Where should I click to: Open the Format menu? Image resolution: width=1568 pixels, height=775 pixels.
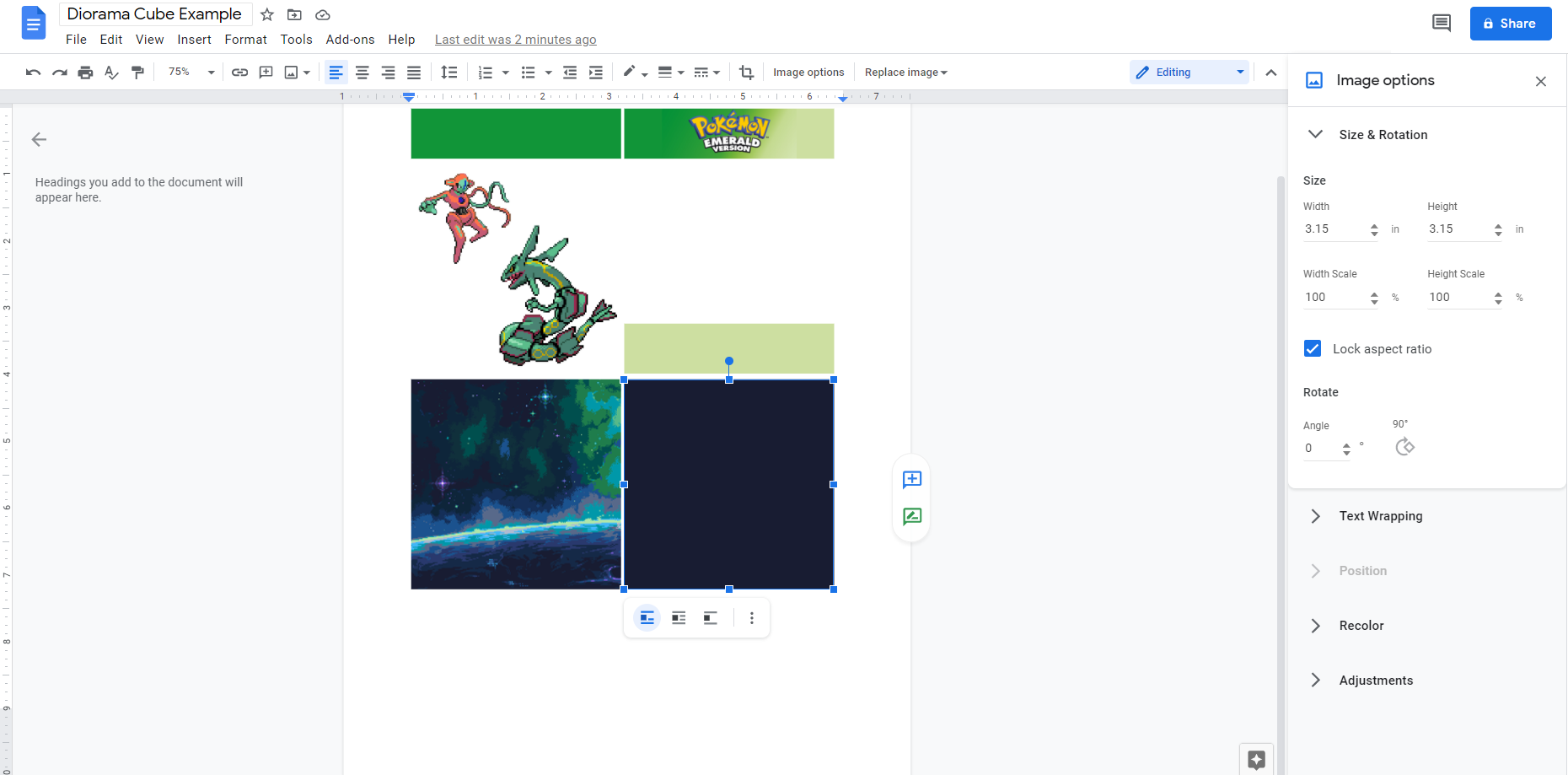tap(245, 39)
